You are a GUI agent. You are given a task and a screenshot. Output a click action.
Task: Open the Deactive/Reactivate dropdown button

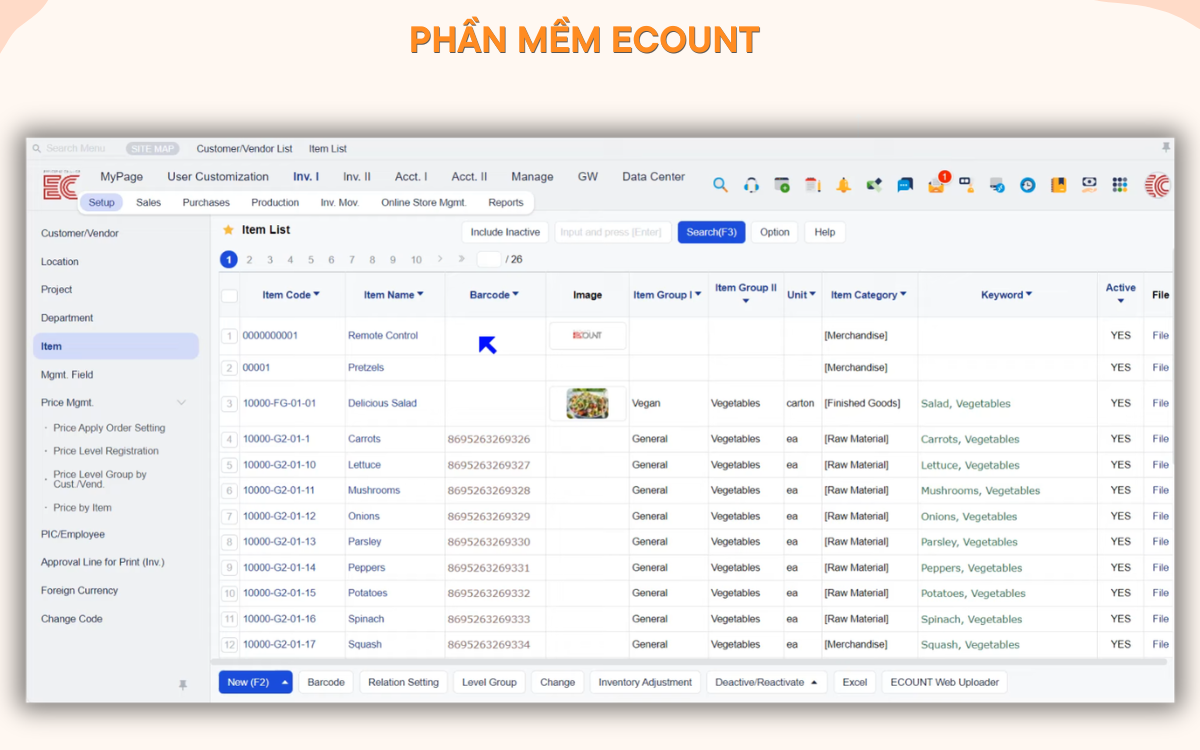pyautogui.click(x=767, y=682)
